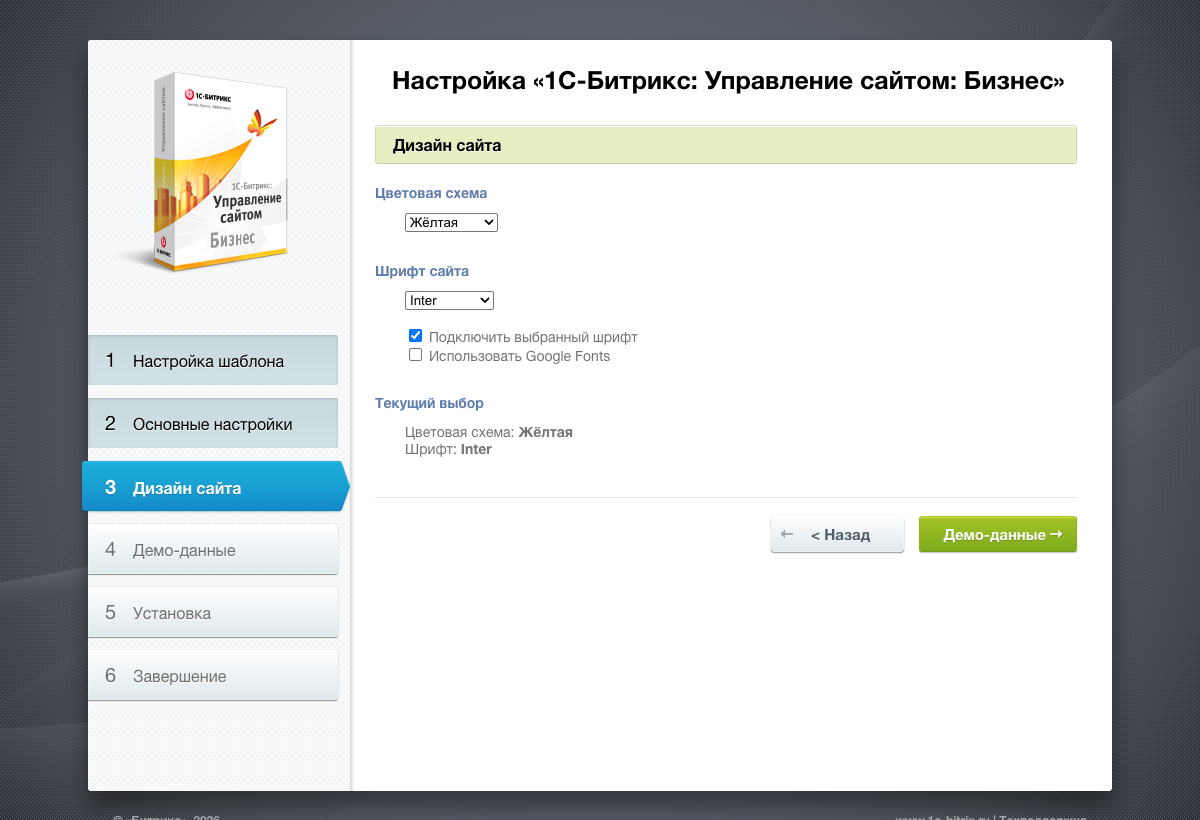The width and height of the screenshot is (1200, 820).
Task: Select step 5 Установка
Action: point(213,612)
